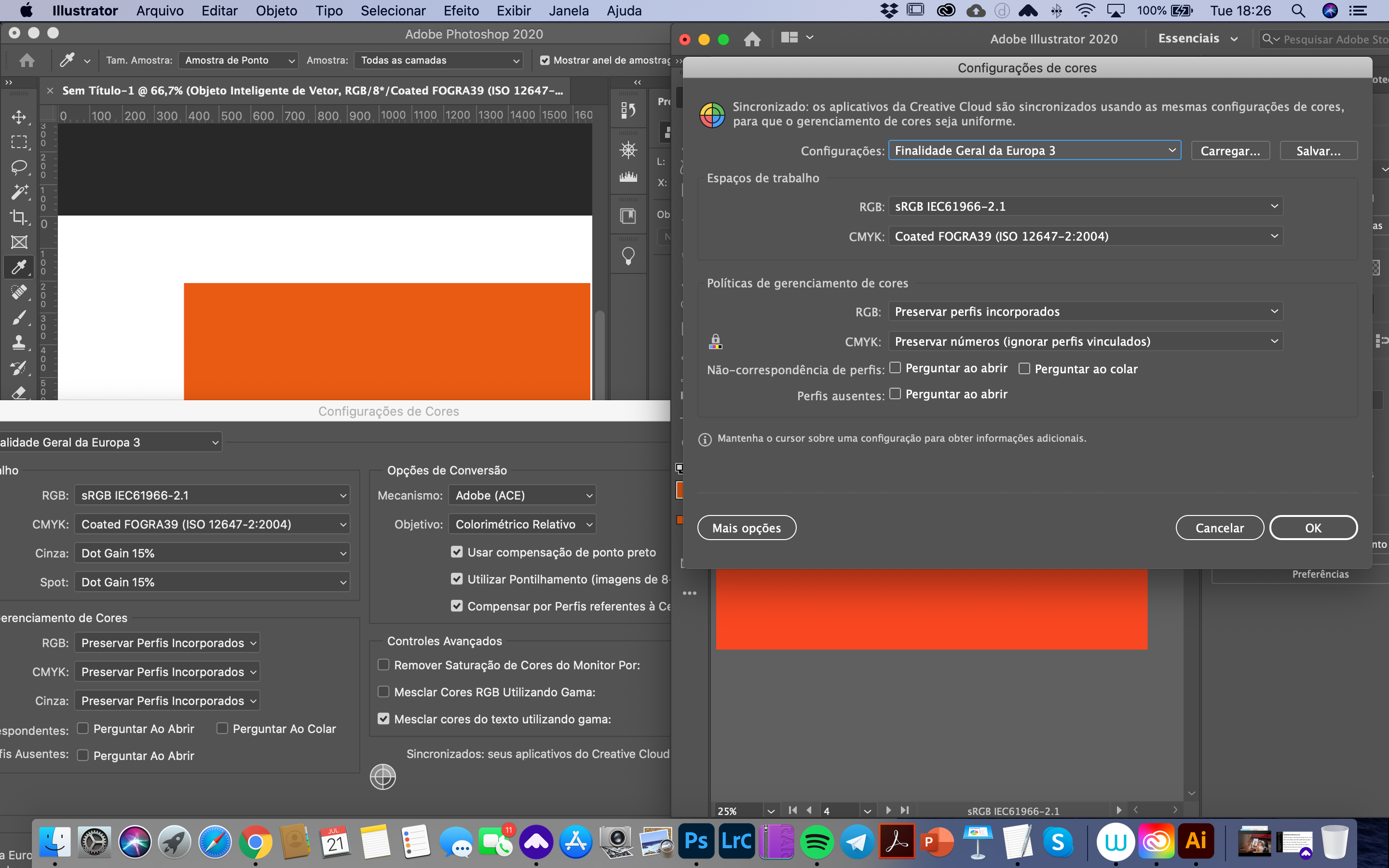Uncheck 'Mesclar cores do texto utilizando gama'
Image resolution: width=1389 pixels, height=868 pixels.
pyautogui.click(x=383, y=718)
